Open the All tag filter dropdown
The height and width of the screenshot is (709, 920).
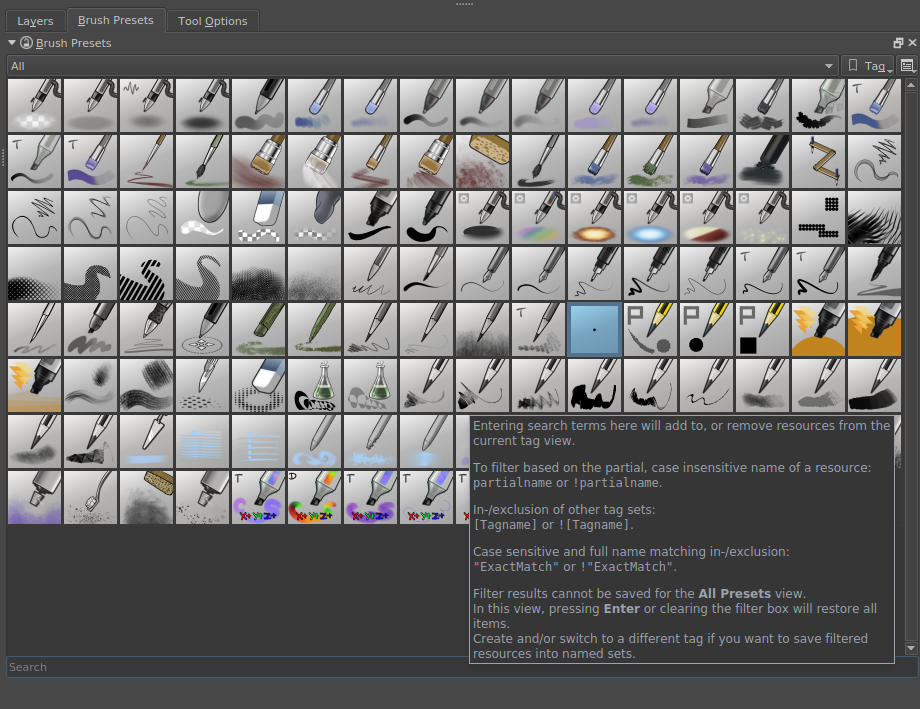(x=422, y=66)
